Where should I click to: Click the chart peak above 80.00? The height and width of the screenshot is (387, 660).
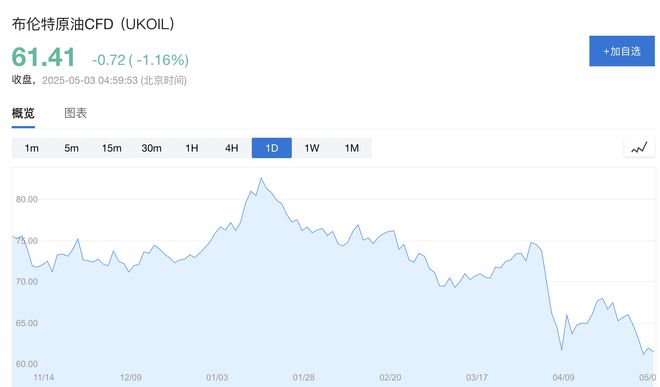(x=261, y=178)
